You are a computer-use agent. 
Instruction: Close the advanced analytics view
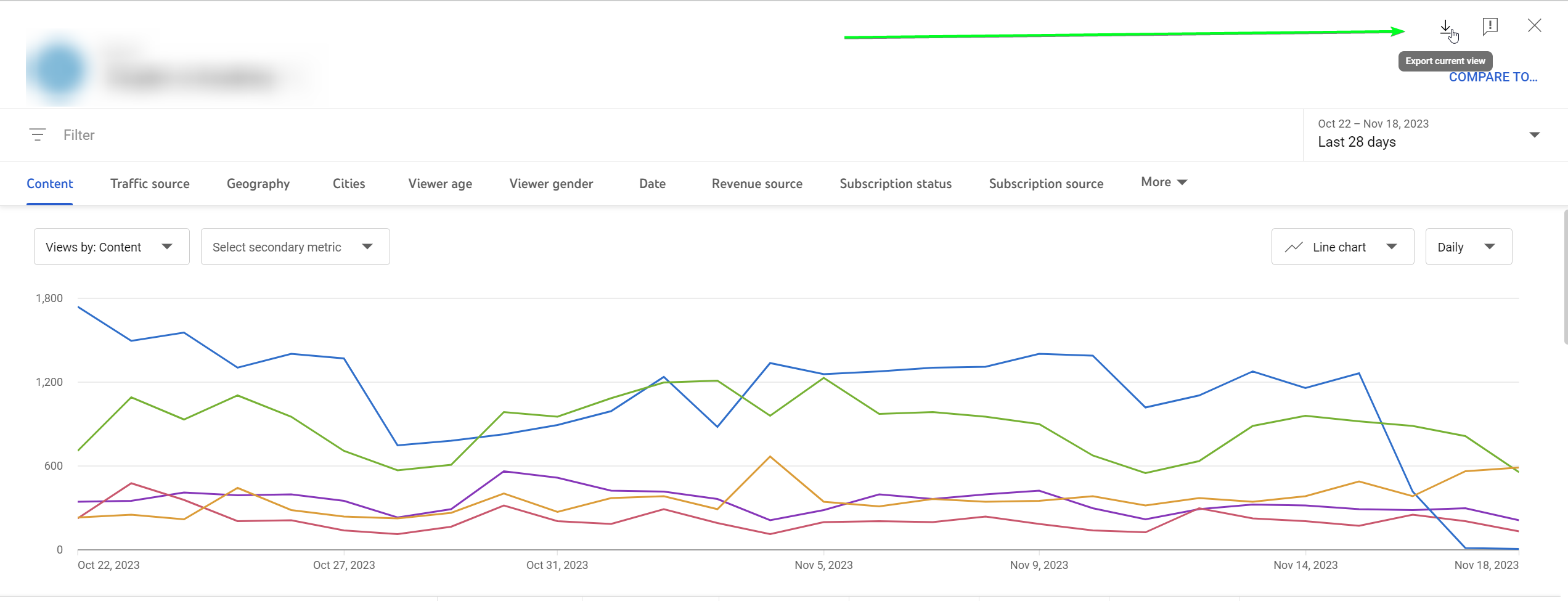coord(1534,25)
